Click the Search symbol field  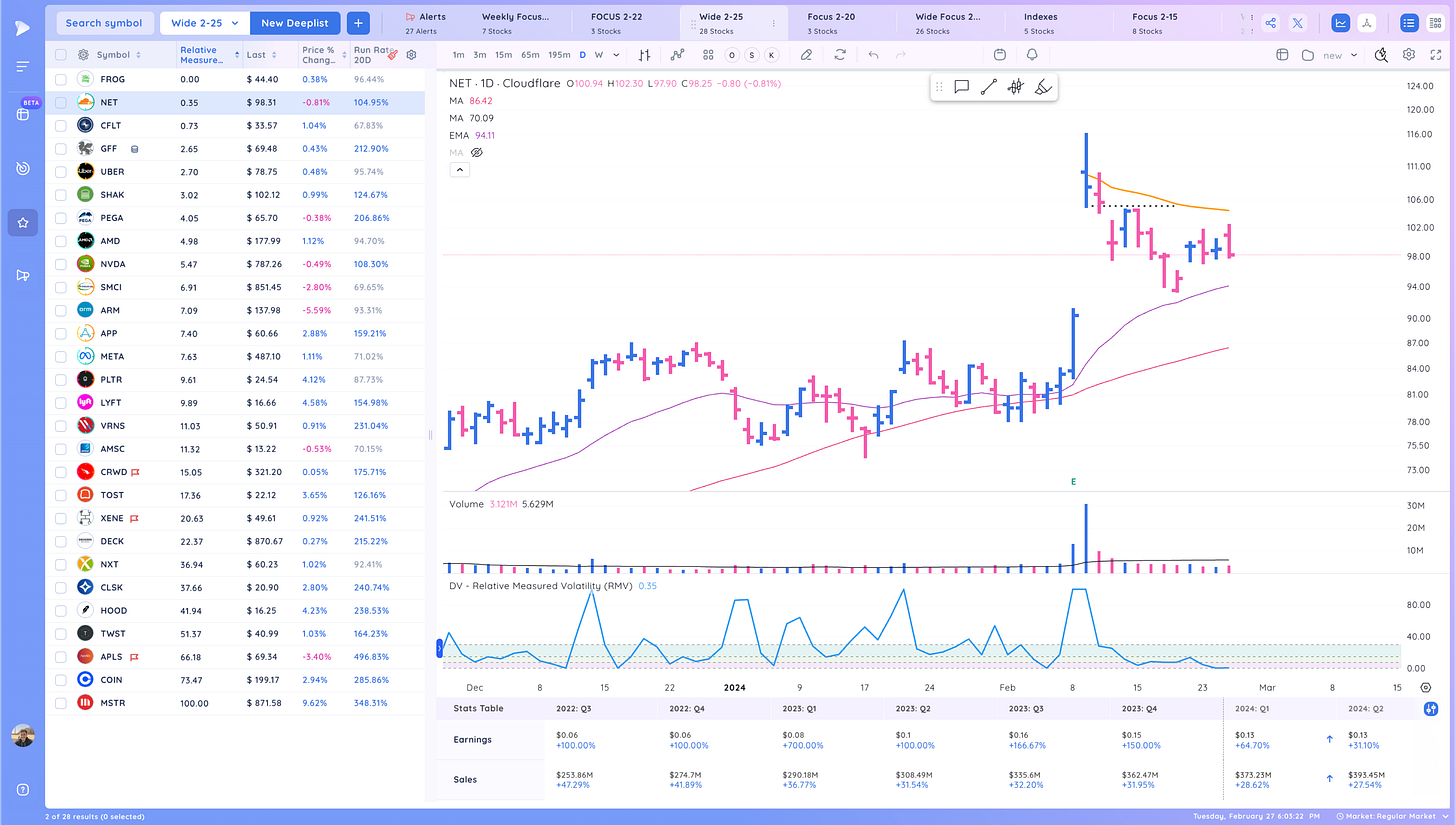[x=104, y=22]
